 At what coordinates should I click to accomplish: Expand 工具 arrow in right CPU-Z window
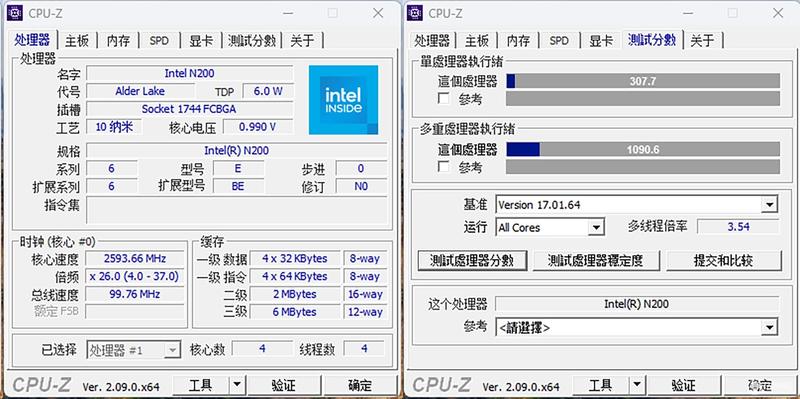click(637, 385)
